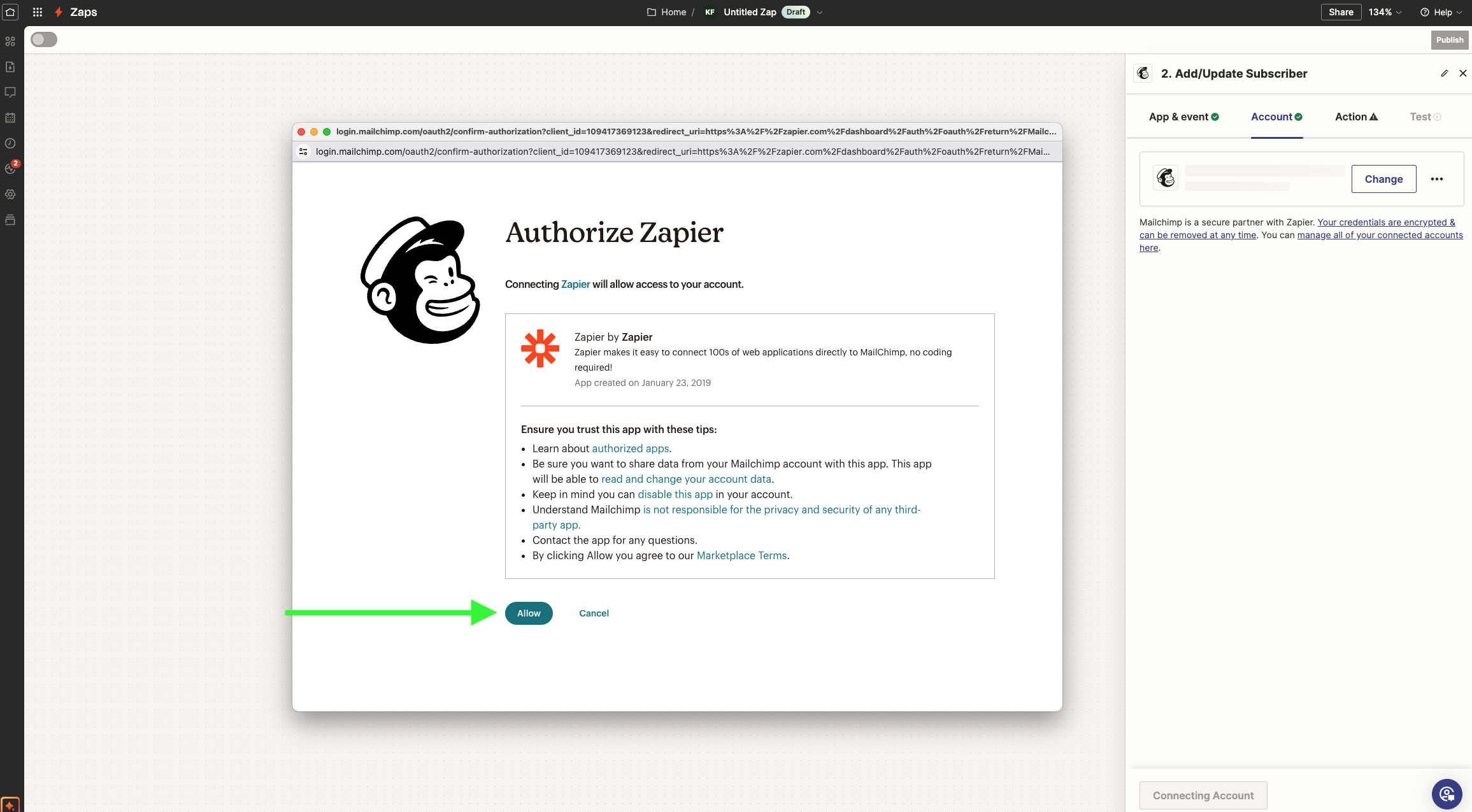Expand the Zap title dropdown chevron
Image resolution: width=1472 pixels, height=812 pixels.
coord(820,12)
